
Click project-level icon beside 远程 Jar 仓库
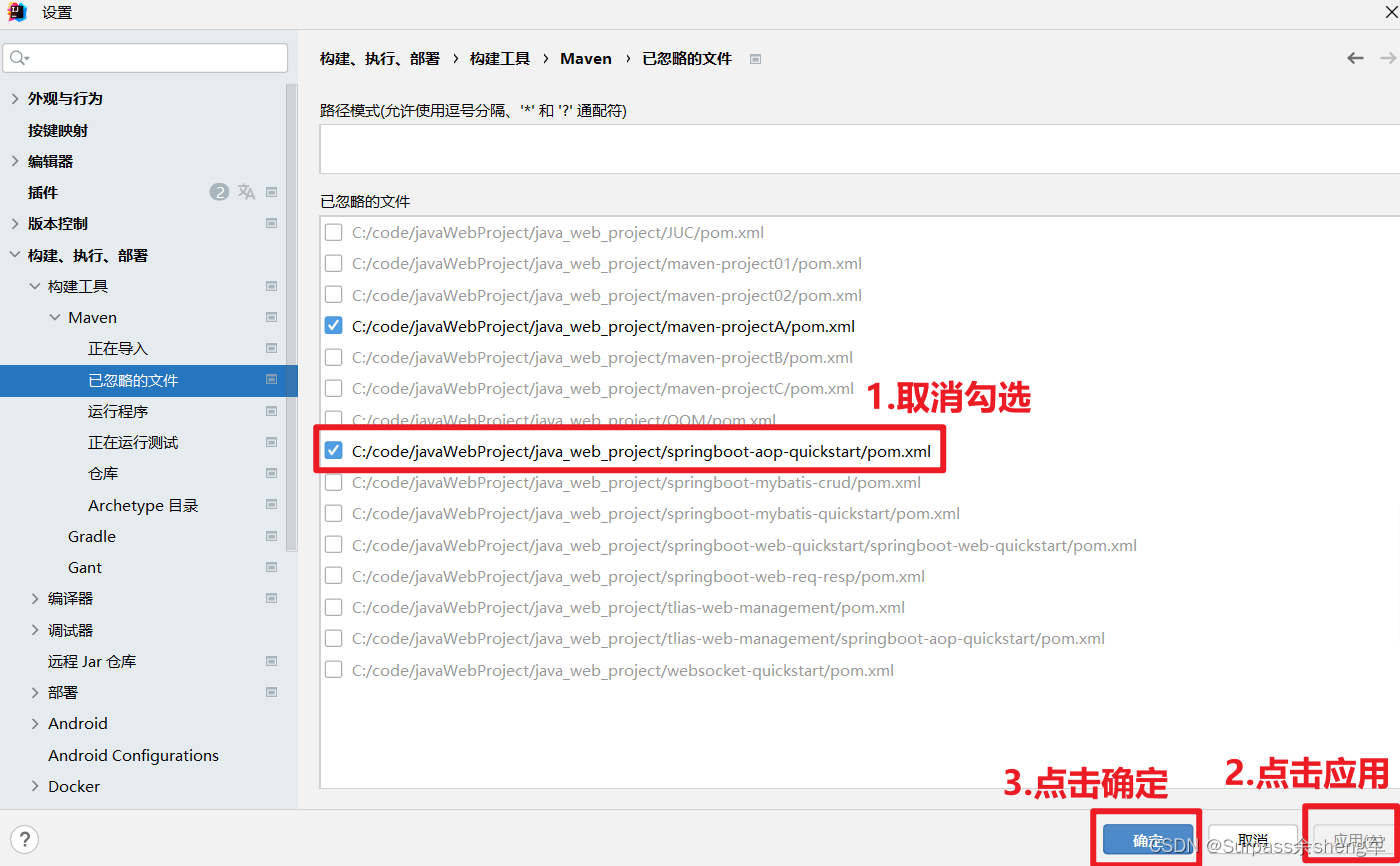tap(271, 661)
